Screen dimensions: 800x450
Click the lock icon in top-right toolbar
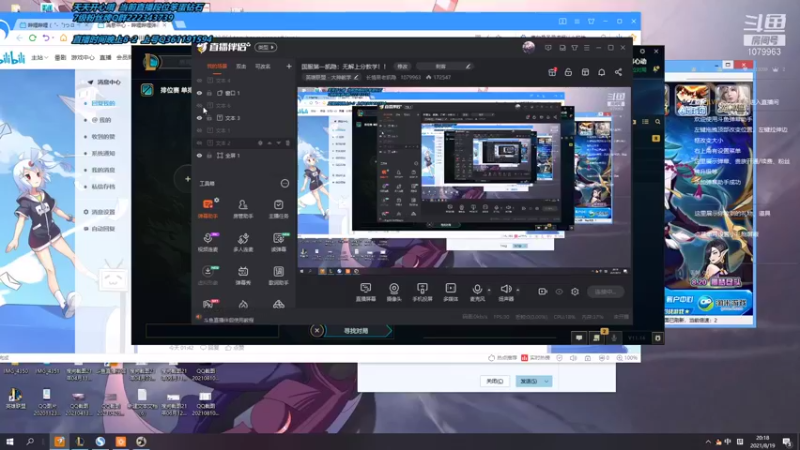coord(568,72)
